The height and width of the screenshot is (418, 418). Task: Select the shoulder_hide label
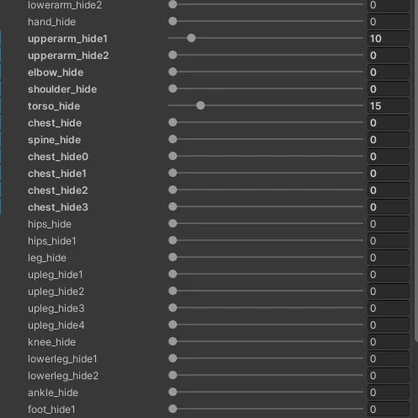coord(62,89)
